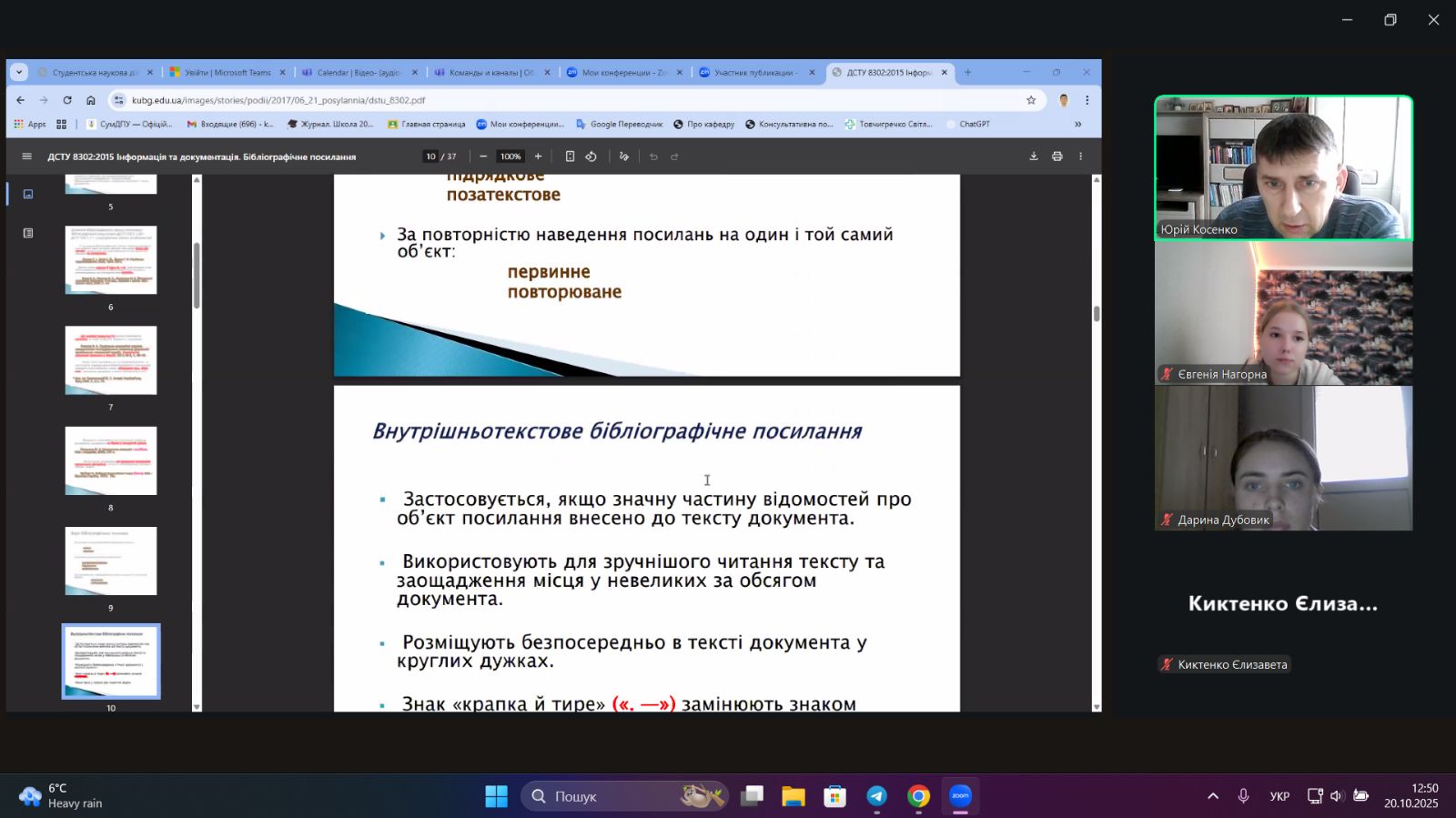Click the PDF zoom out minus button
Image resolution: width=1456 pixels, height=818 pixels.
[x=483, y=157]
